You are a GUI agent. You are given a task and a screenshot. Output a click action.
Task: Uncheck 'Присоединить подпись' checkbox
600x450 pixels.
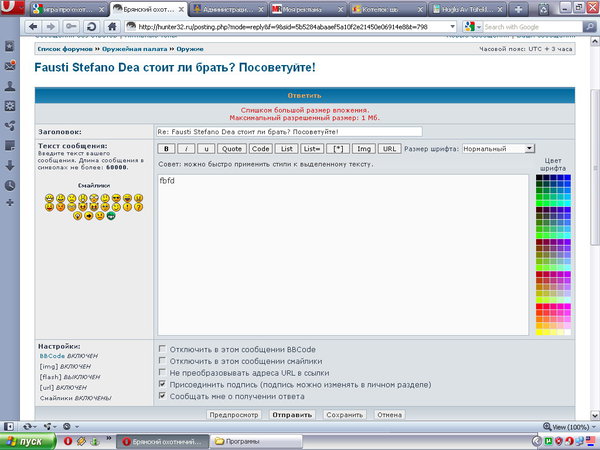click(x=162, y=384)
